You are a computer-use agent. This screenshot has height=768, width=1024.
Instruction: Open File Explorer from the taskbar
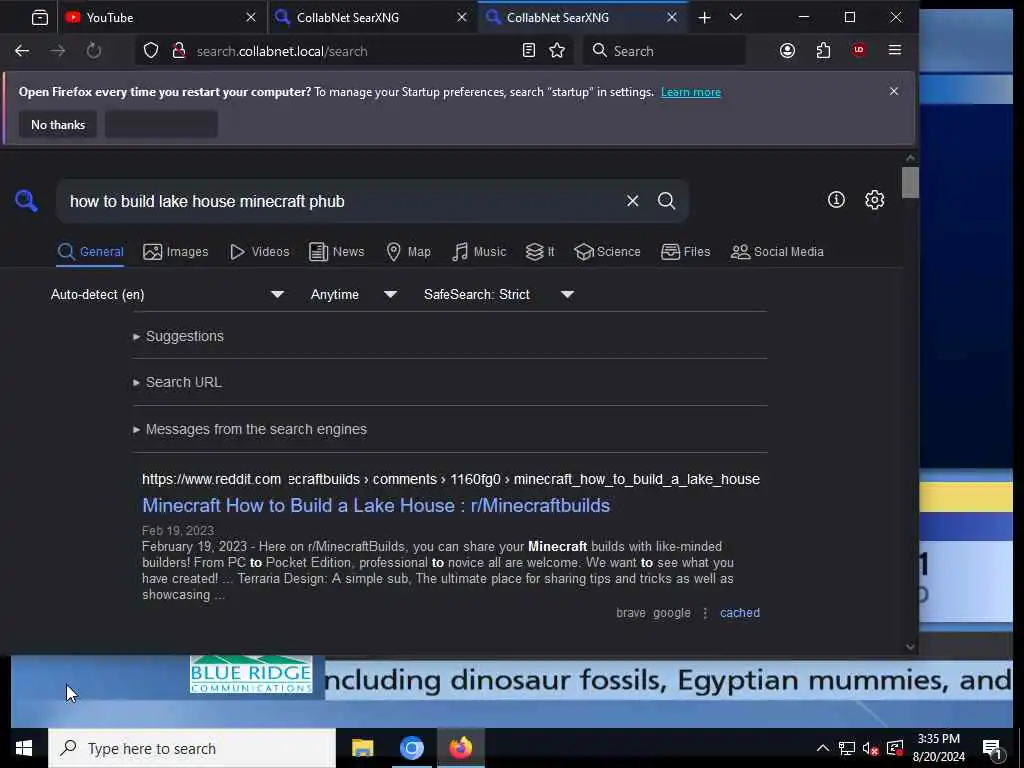[362, 748]
